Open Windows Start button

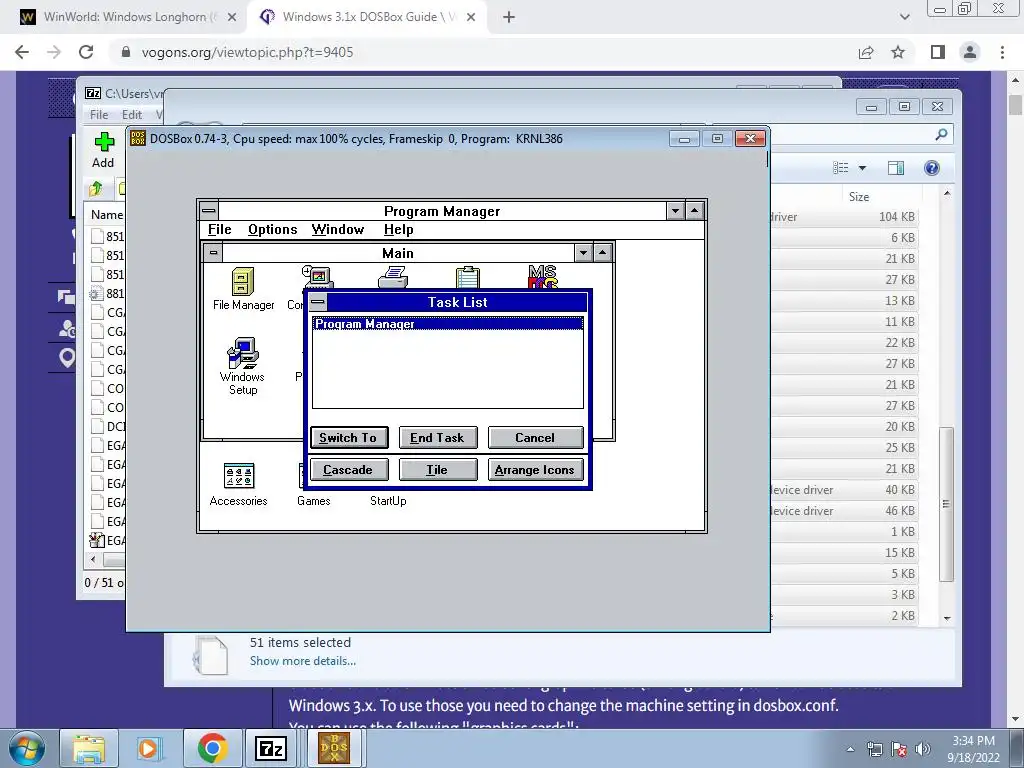coord(26,748)
